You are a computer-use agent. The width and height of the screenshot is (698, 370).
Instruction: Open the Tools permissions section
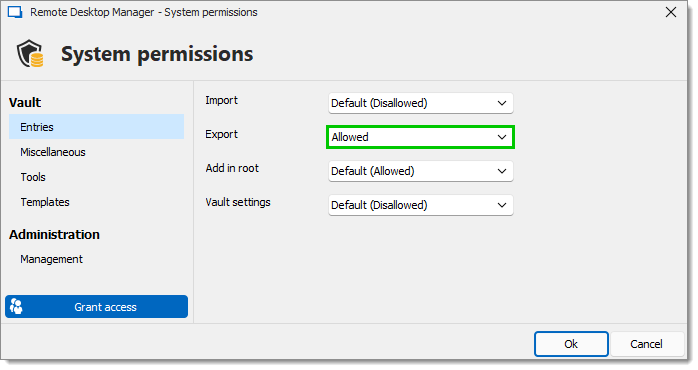point(33,177)
